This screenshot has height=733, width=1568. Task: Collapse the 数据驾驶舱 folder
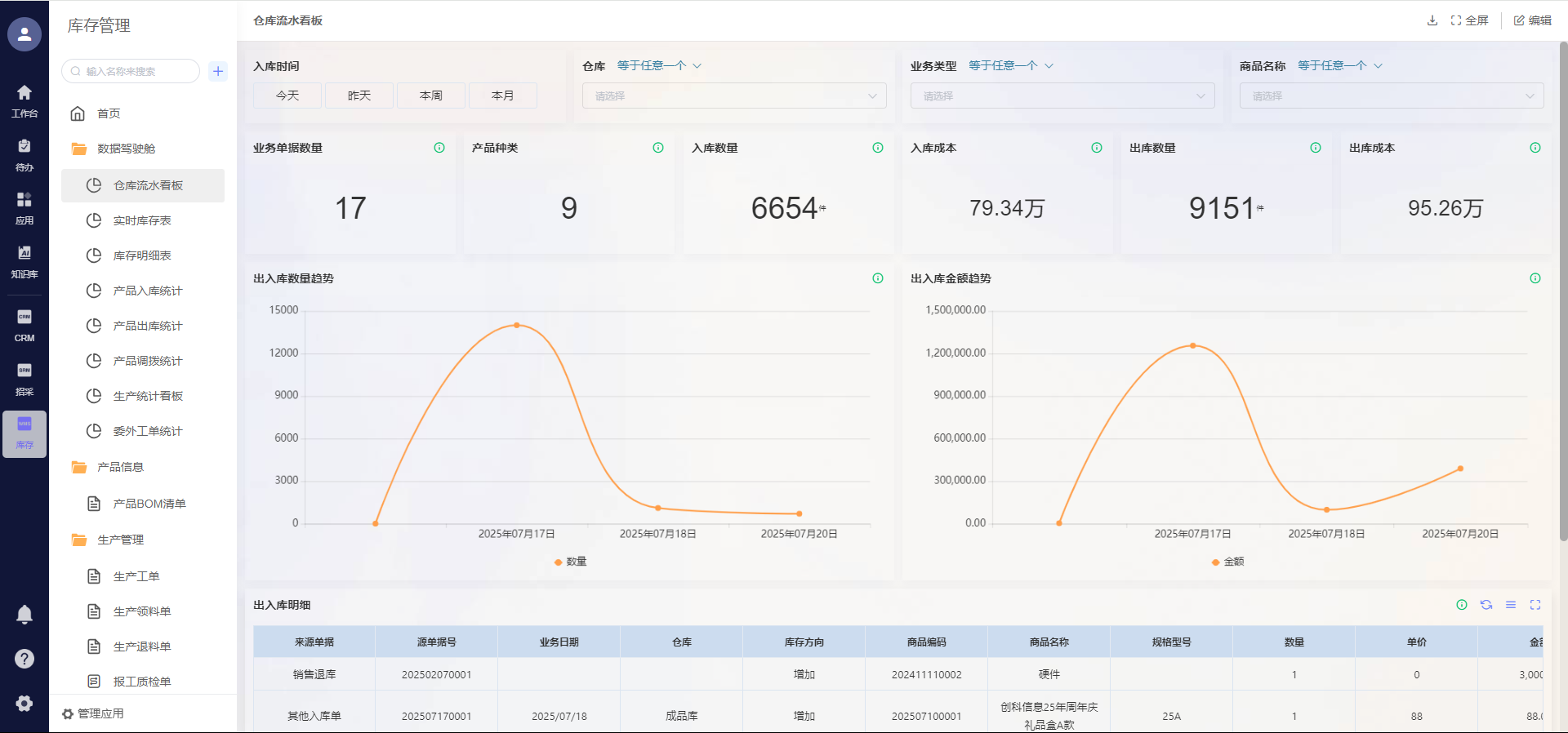point(126,149)
